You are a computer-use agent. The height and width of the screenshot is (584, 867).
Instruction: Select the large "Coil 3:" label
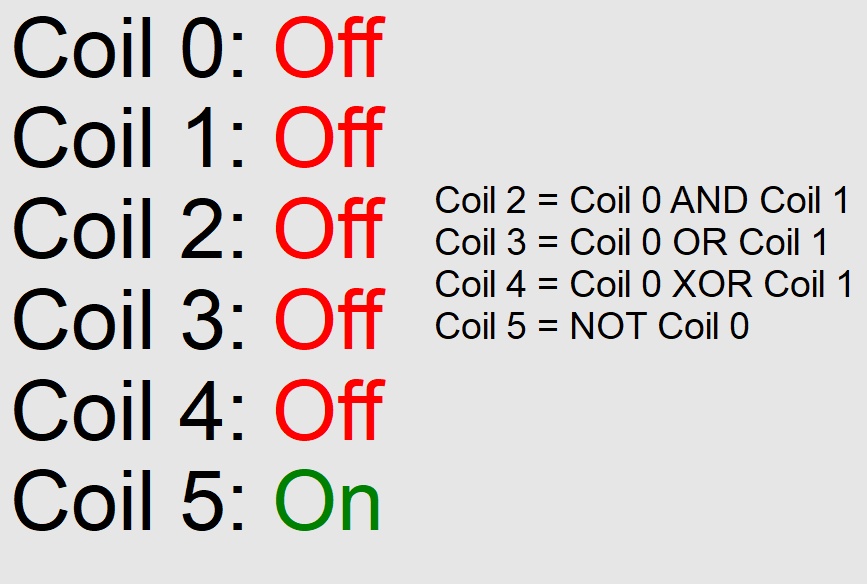(x=128, y=321)
